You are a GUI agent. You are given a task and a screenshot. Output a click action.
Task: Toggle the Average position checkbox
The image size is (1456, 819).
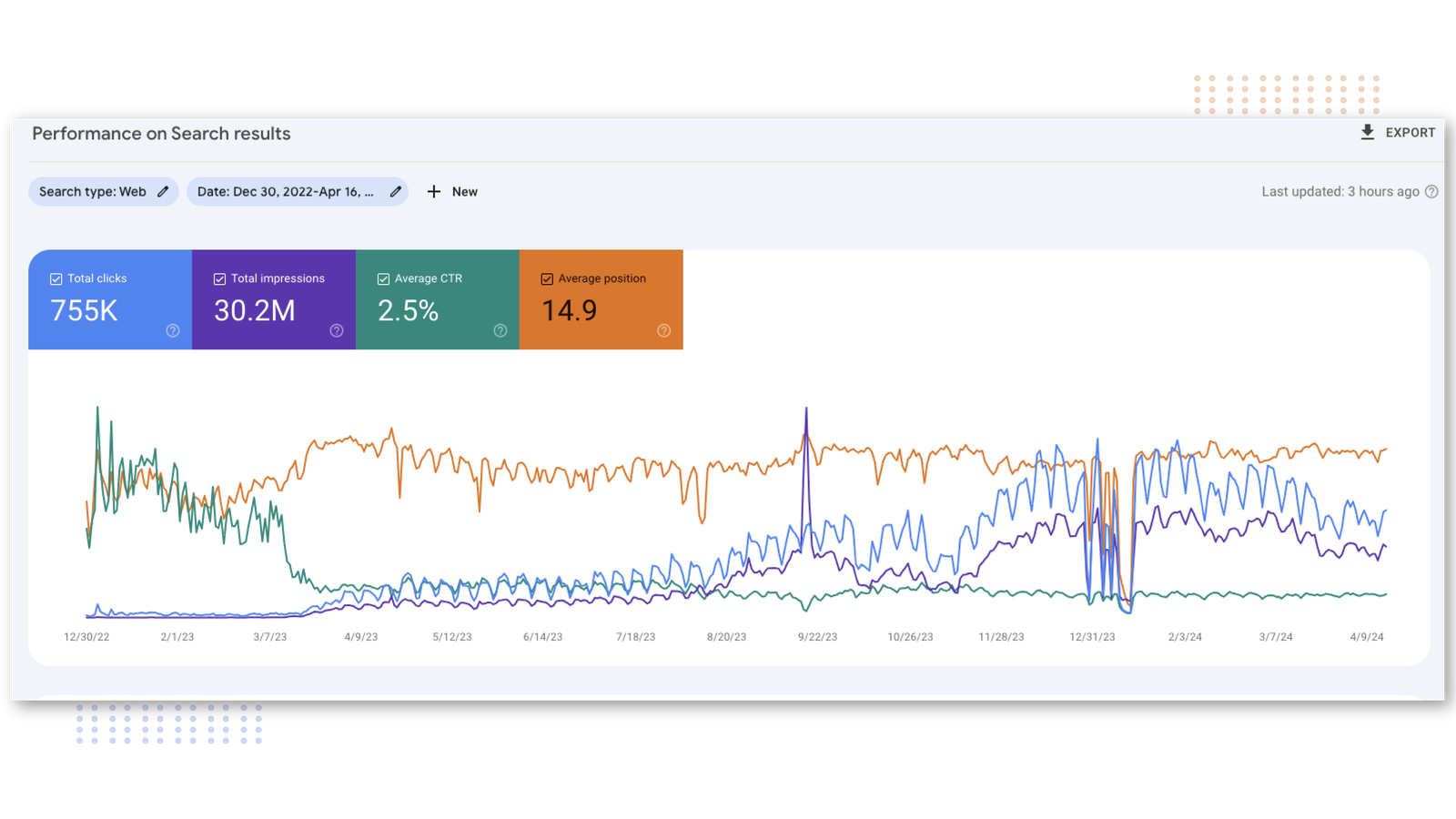point(547,279)
